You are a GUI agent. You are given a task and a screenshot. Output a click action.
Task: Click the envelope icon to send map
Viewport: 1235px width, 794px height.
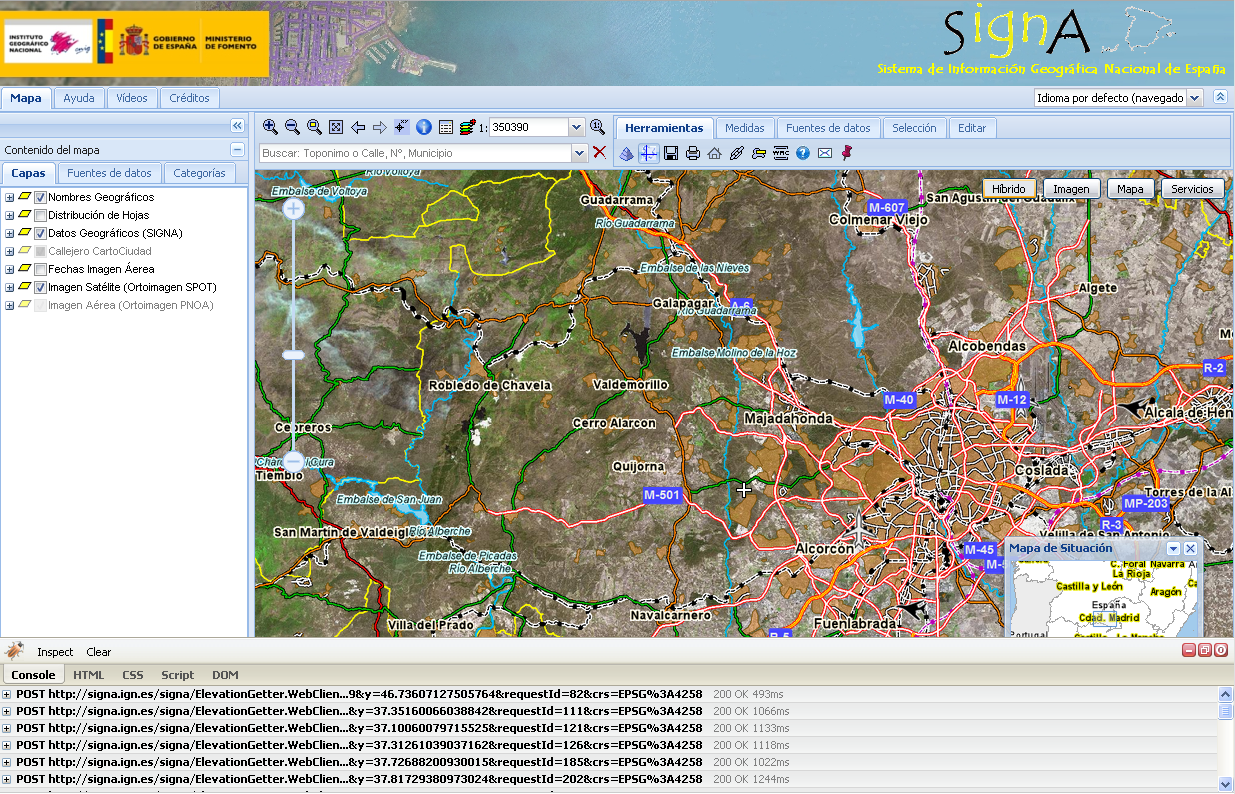click(825, 153)
